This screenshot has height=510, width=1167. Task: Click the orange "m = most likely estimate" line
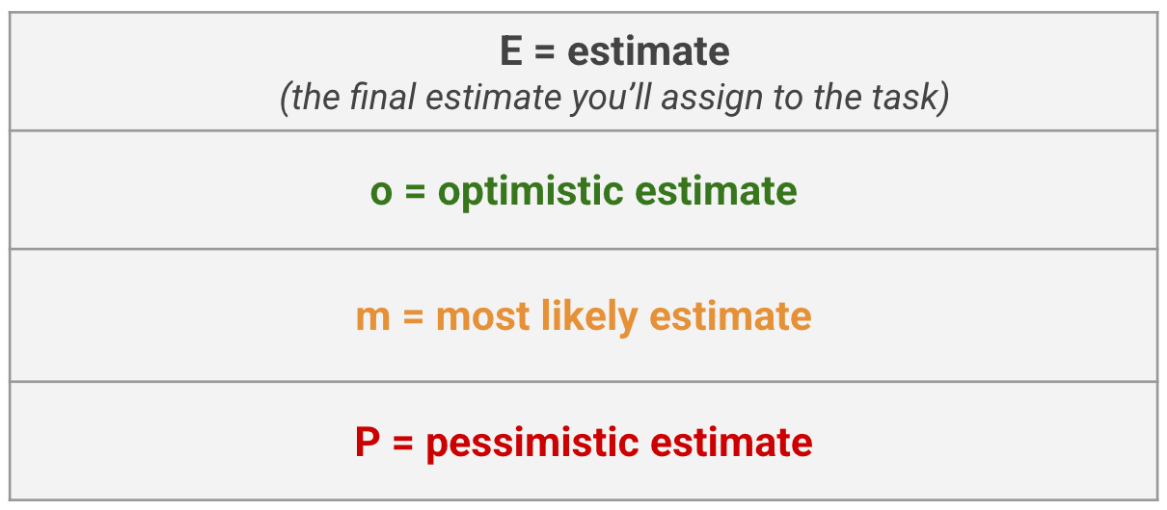pyautogui.click(x=583, y=316)
